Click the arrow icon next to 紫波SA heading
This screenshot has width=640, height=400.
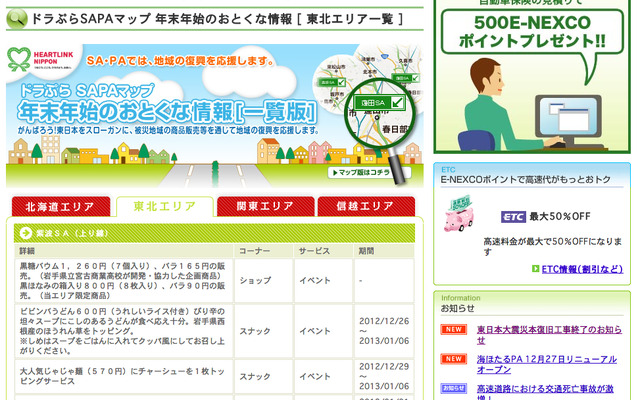coord(26,233)
